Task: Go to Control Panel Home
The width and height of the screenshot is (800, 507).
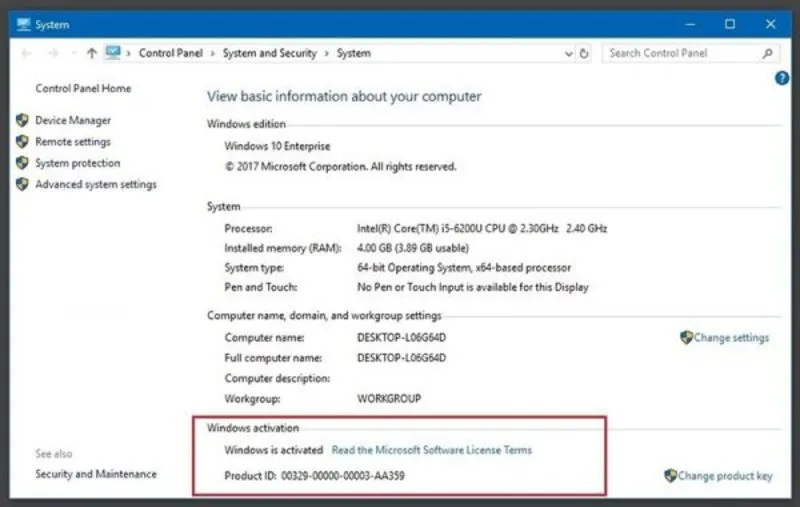Action: [83, 88]
